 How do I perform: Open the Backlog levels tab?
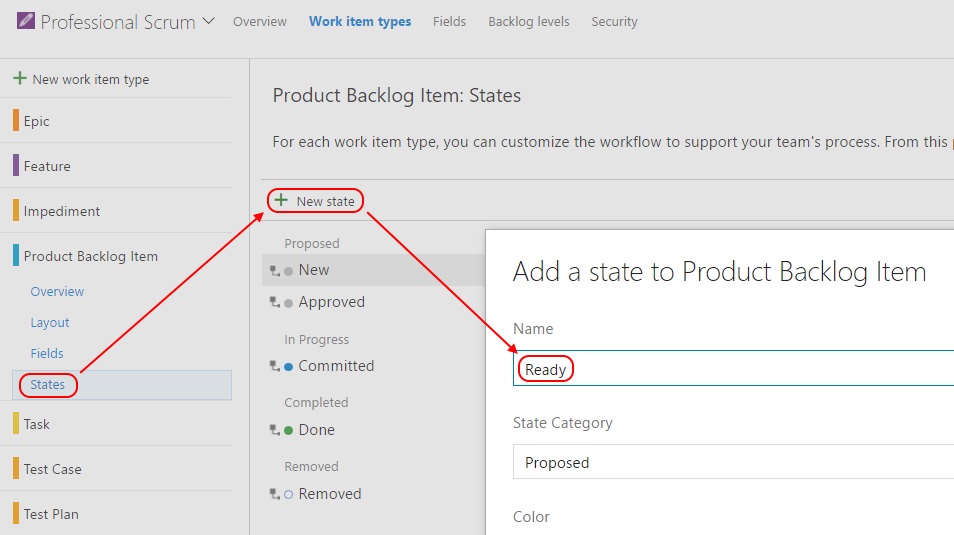[528, 21]
